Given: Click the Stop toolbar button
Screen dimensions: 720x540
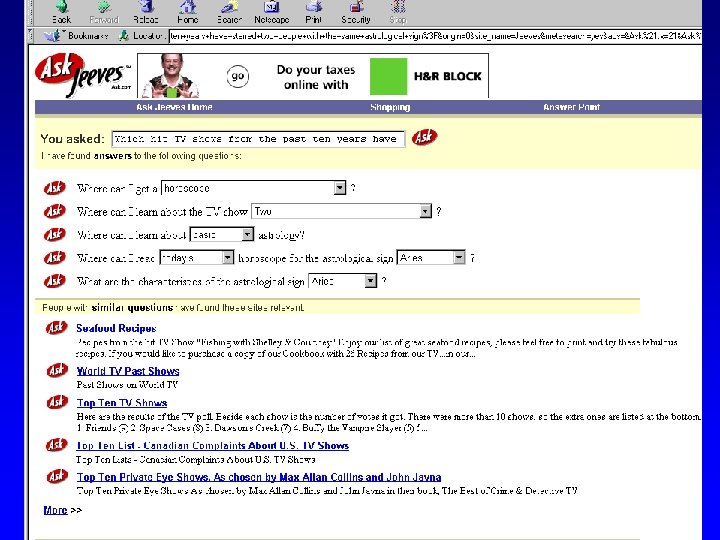Looking at the screenshot, I should pyautogui.click(x=398, y=12).
